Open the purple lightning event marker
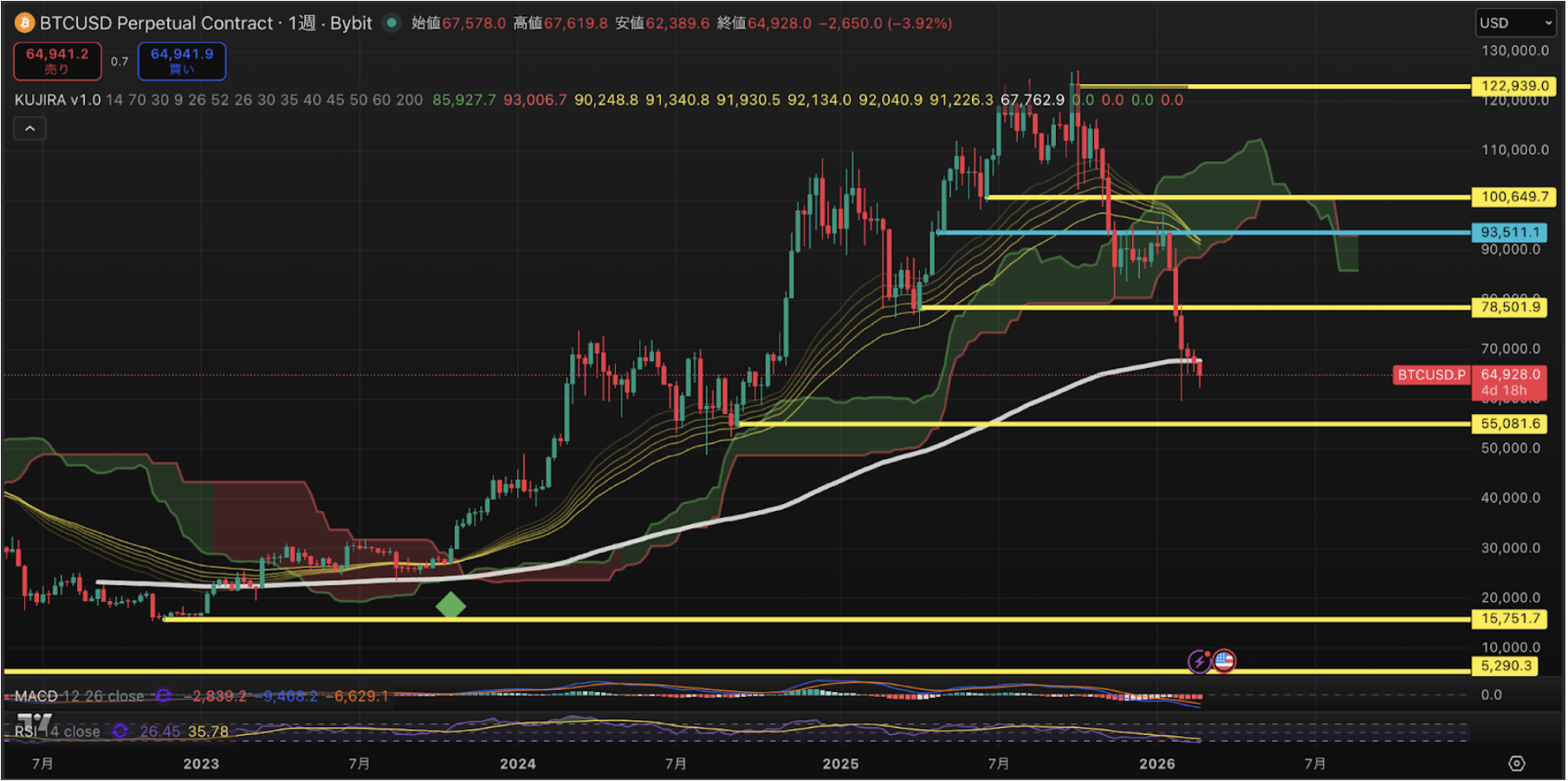 (1199, 662)
